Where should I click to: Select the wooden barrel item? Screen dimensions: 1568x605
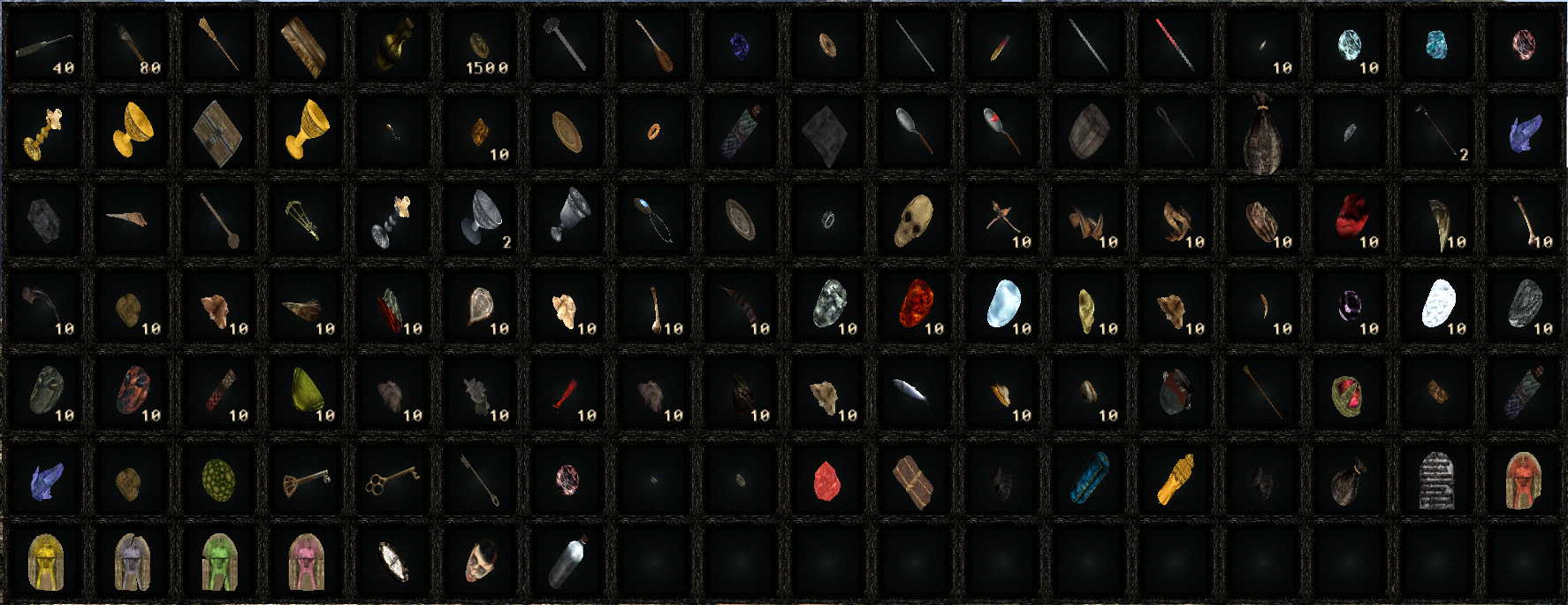[x=1088, y=132]
